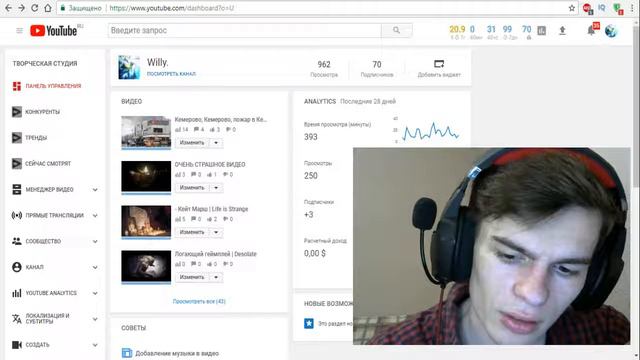Click the watch time analytics graph
This screenshot has height=360, width=640.
click(430, 131)
